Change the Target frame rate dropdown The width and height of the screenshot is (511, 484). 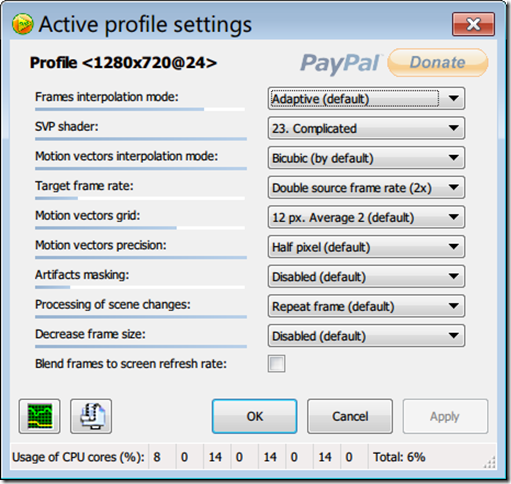[366, 187]
